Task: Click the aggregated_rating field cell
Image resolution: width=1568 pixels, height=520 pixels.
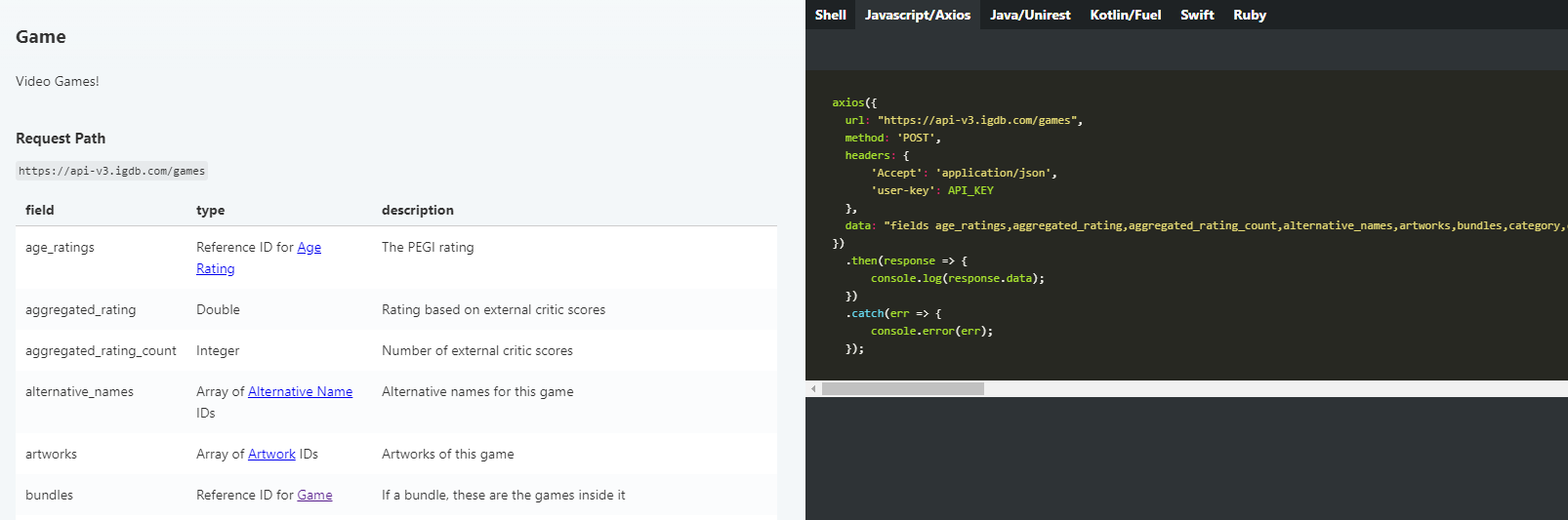Action: pyautogui.click(x=81, y=309)
